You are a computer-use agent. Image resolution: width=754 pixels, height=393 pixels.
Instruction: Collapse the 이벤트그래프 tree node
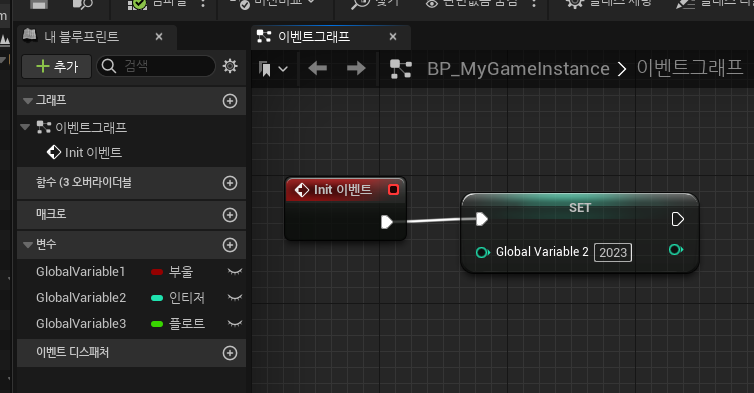tap(25, 127)
